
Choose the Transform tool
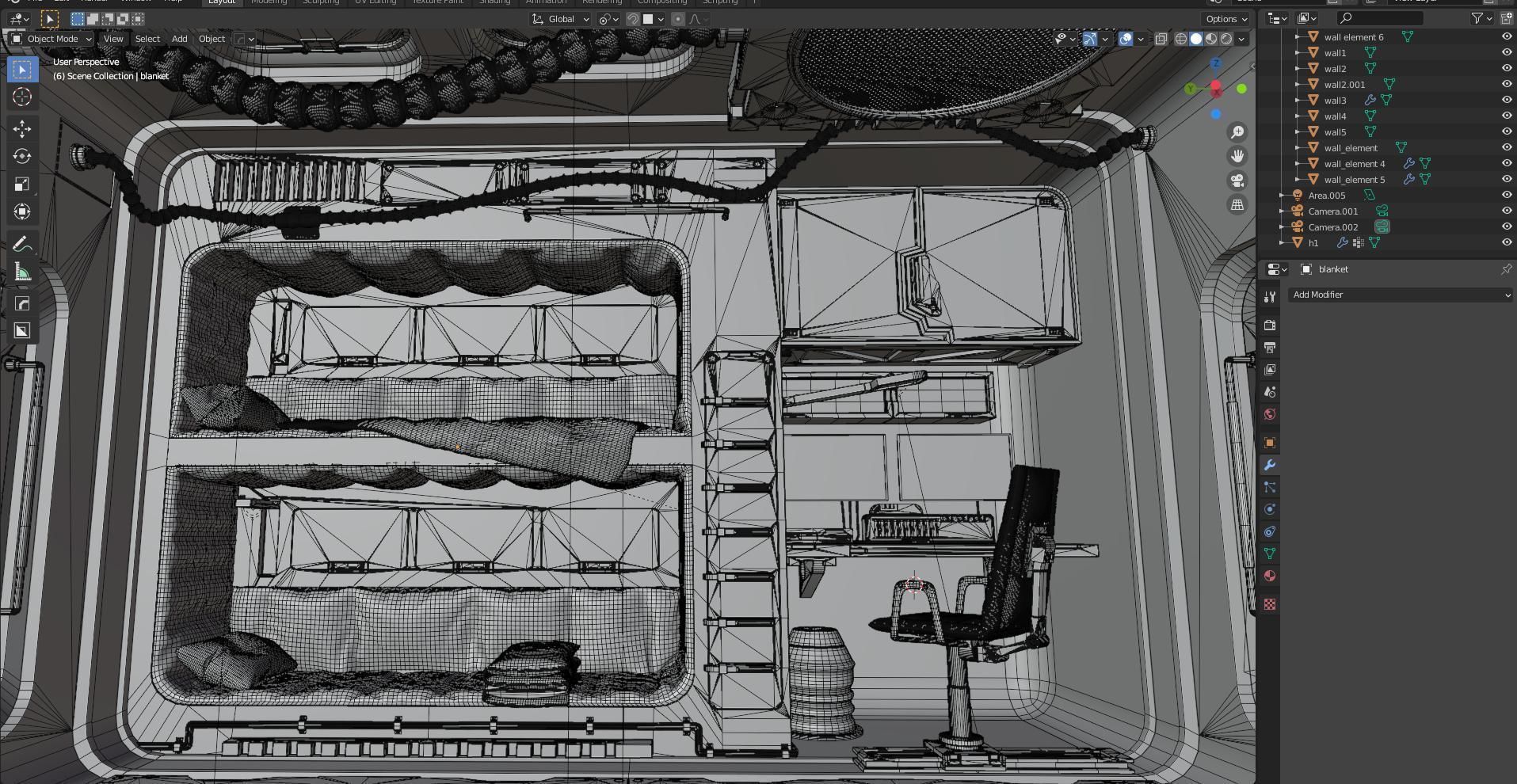22,211
